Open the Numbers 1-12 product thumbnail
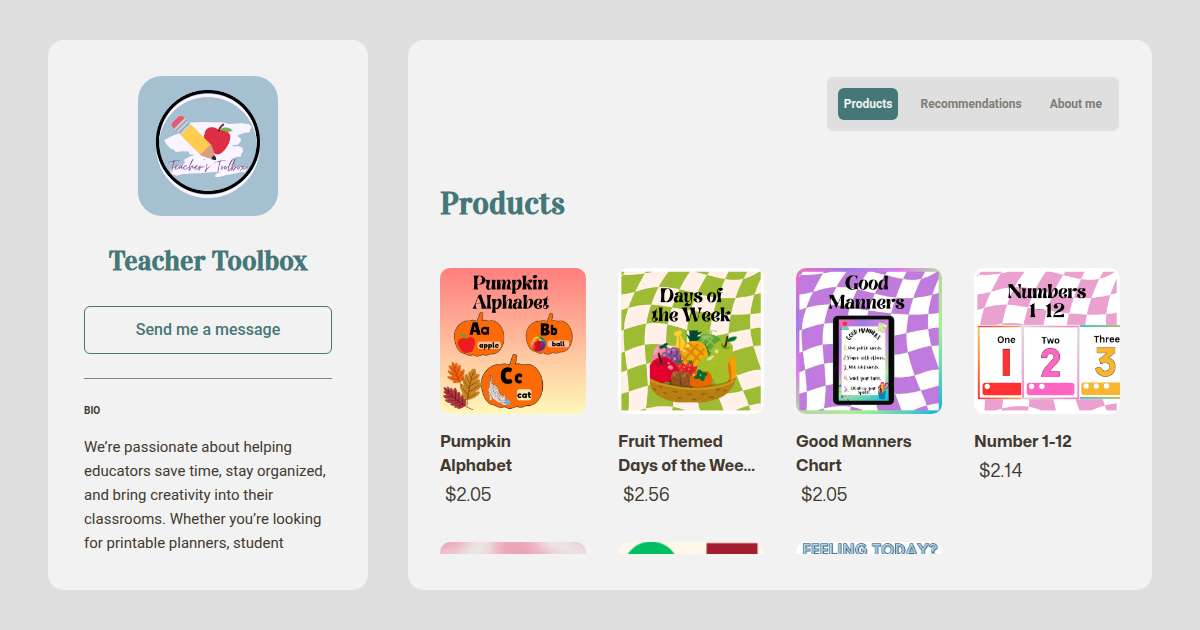This screenshot has height=630, width=1200. click(1047, 341)
